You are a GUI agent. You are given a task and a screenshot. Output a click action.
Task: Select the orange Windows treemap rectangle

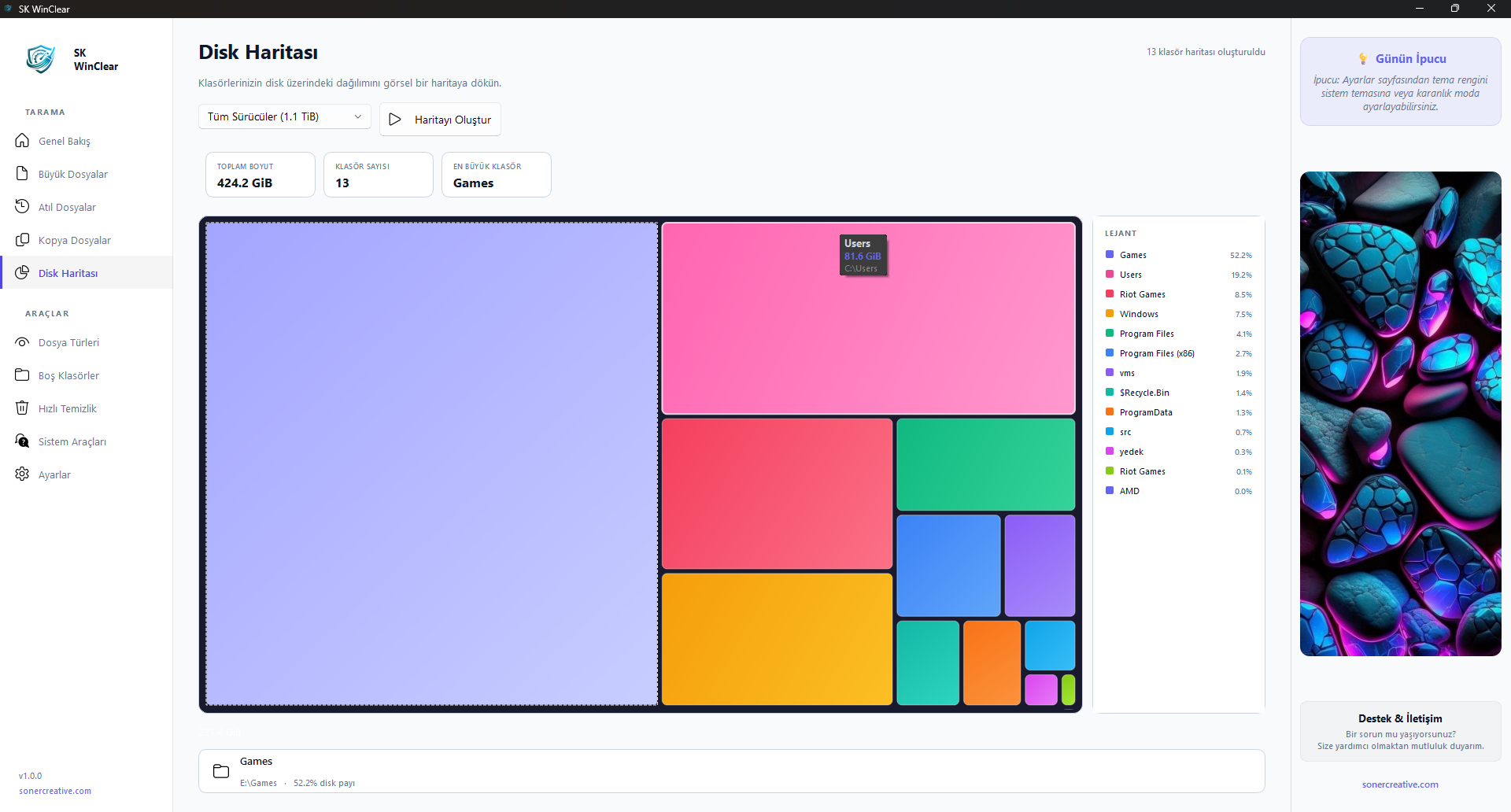[x=777, y=639]
